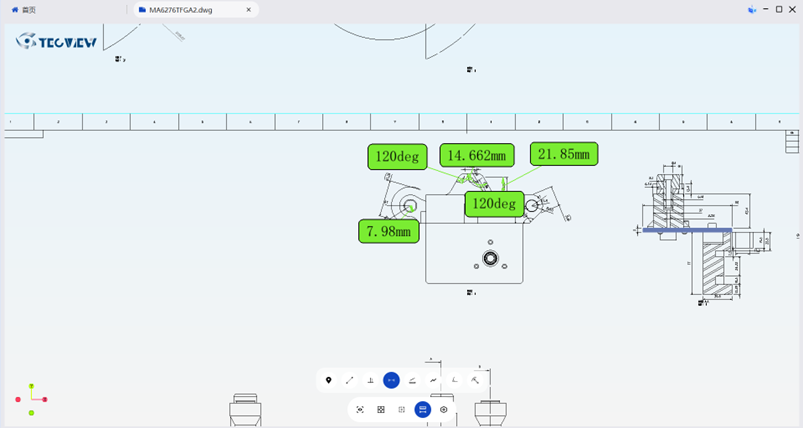
Task: Select the diagonal line distance measure tool
Action: [x=350, y=380]
